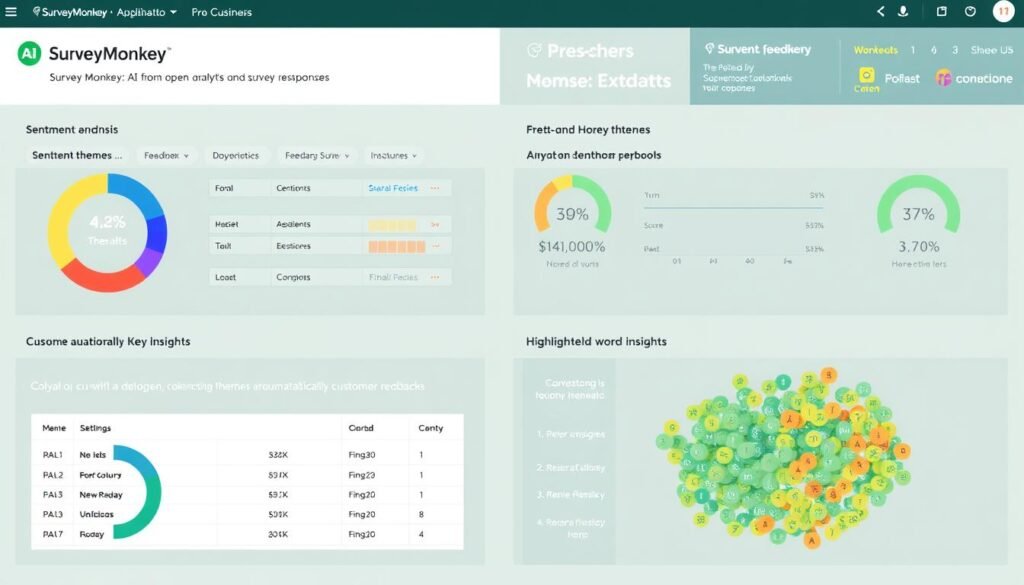
Task: Open the SurveyMonkey Aplihatto menu
Action: point(95,12)
